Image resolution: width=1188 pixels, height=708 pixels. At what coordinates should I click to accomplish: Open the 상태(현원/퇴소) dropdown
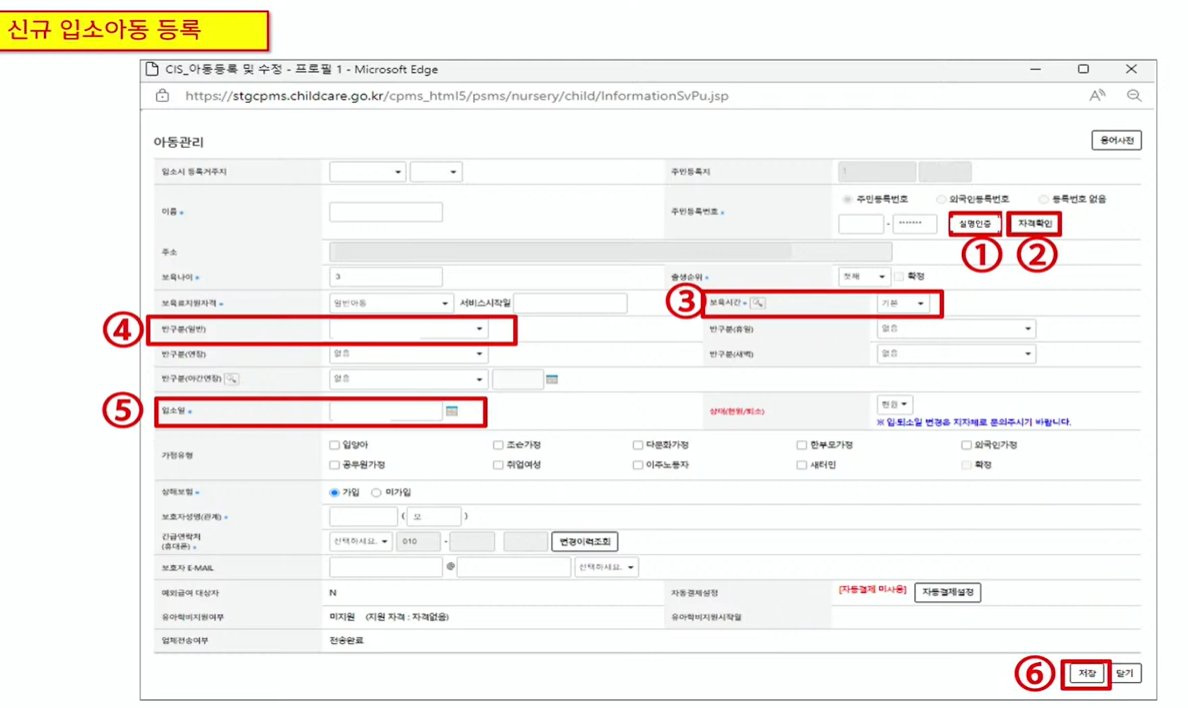coord(894,404)
